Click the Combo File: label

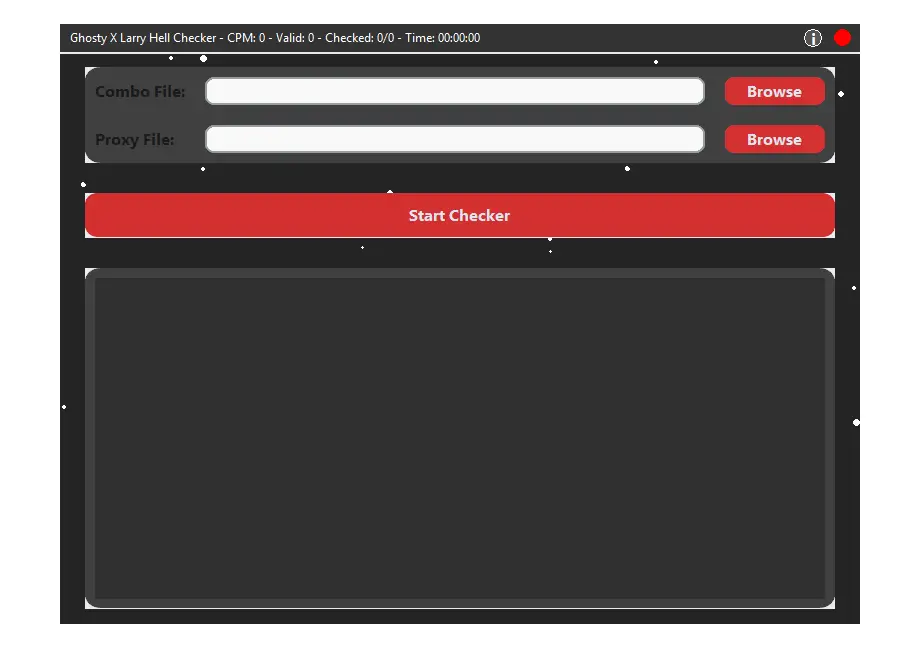[141, 90]
